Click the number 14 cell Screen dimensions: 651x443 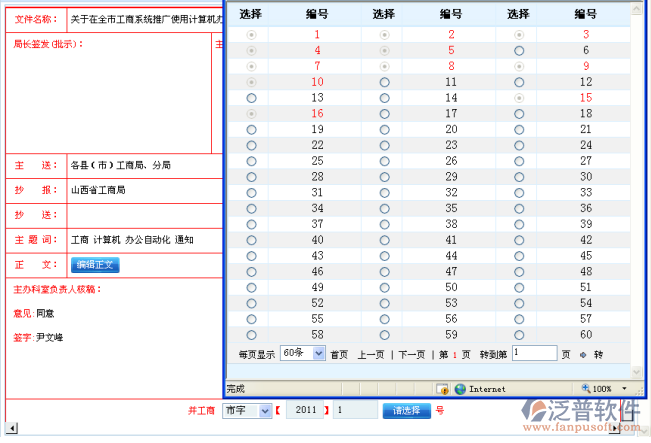pyautogui.click(x=451, y=98)
